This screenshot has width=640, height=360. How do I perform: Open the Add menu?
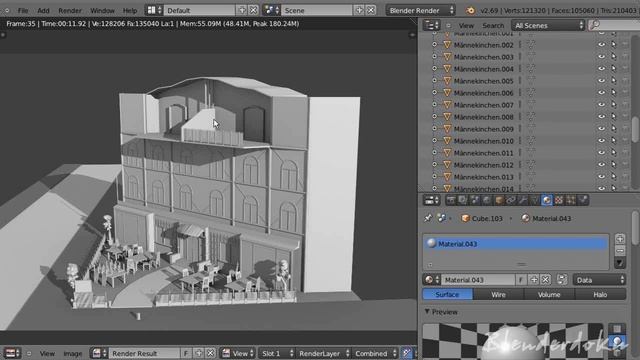click(43, 11)
